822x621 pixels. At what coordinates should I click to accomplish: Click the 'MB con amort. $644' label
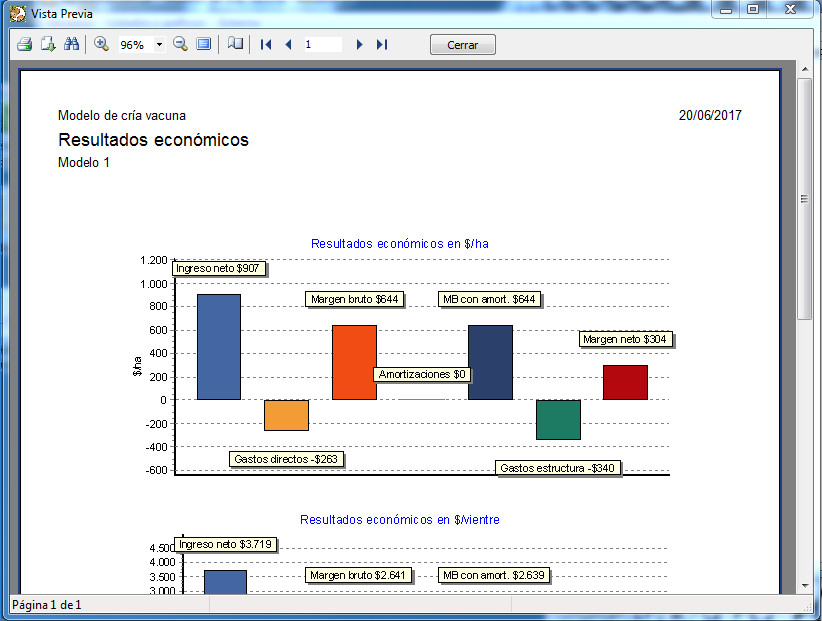click(489, 299)
